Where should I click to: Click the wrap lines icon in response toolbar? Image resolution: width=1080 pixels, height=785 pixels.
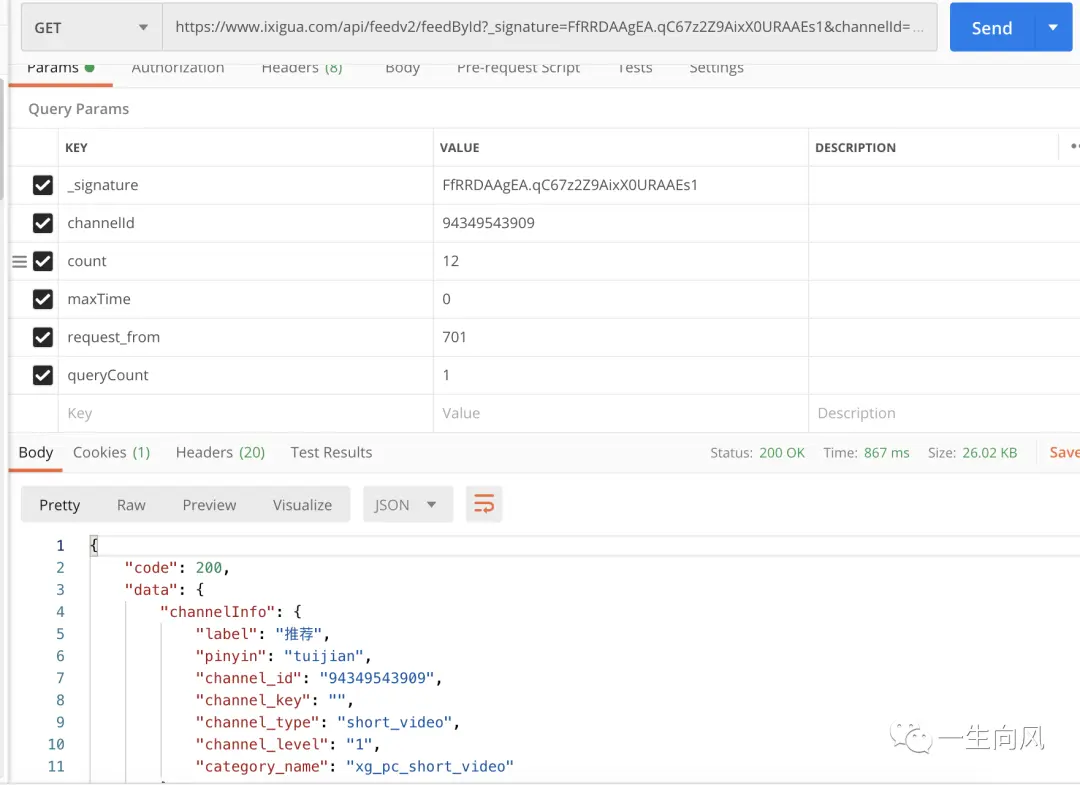tap(484, 505)
